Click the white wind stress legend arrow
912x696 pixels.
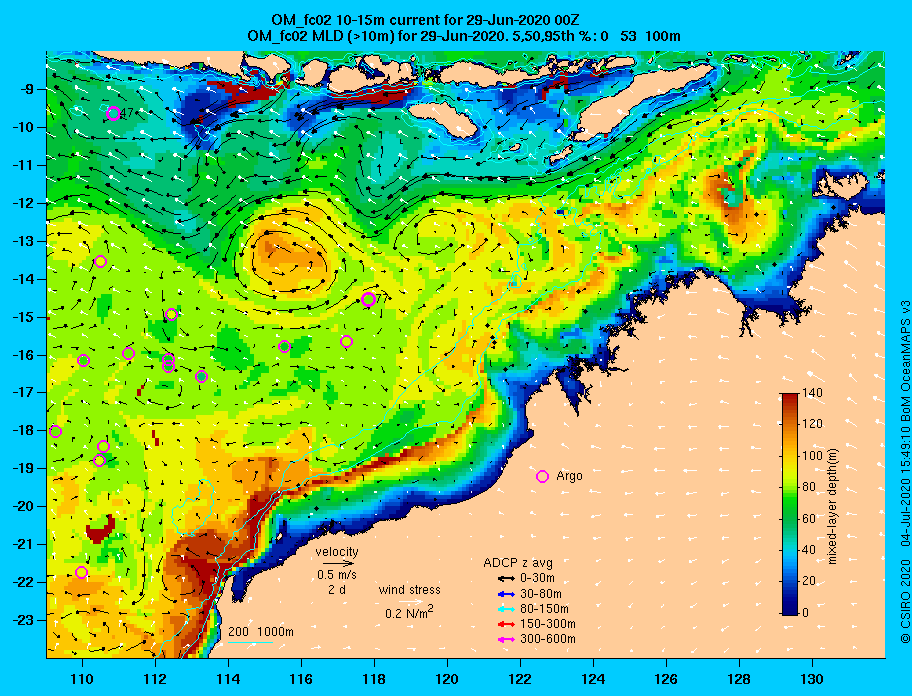pyautogui.click(x=410, y=601)
